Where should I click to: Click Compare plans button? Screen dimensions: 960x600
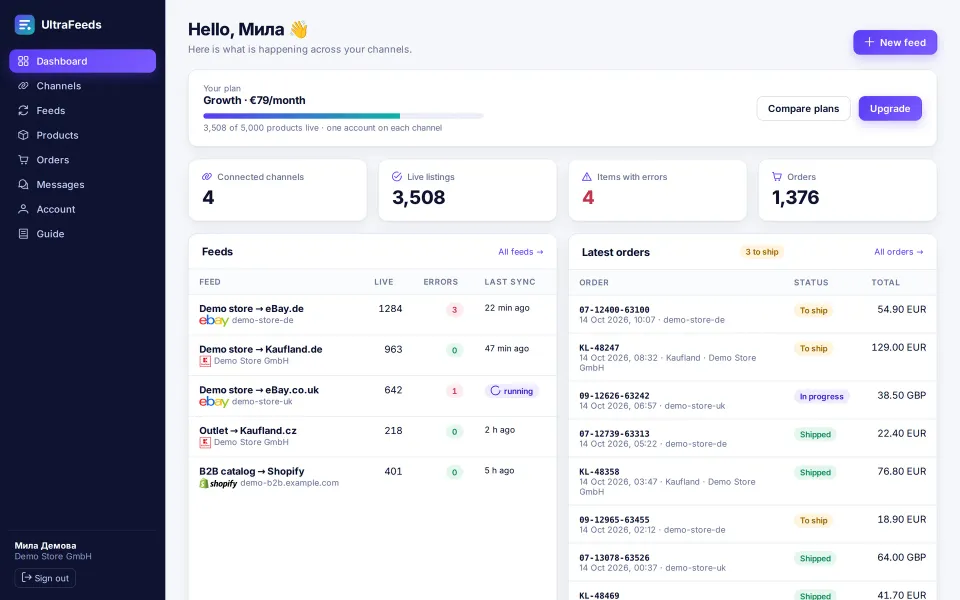click(x=803, y=108)
